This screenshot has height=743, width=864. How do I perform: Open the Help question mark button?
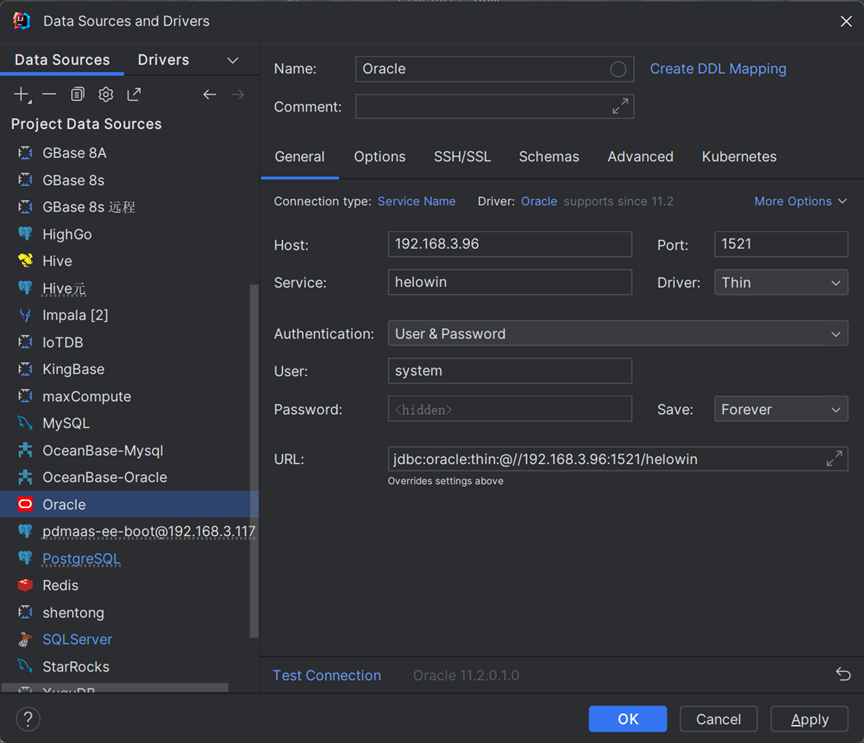(x=28, y=719)
